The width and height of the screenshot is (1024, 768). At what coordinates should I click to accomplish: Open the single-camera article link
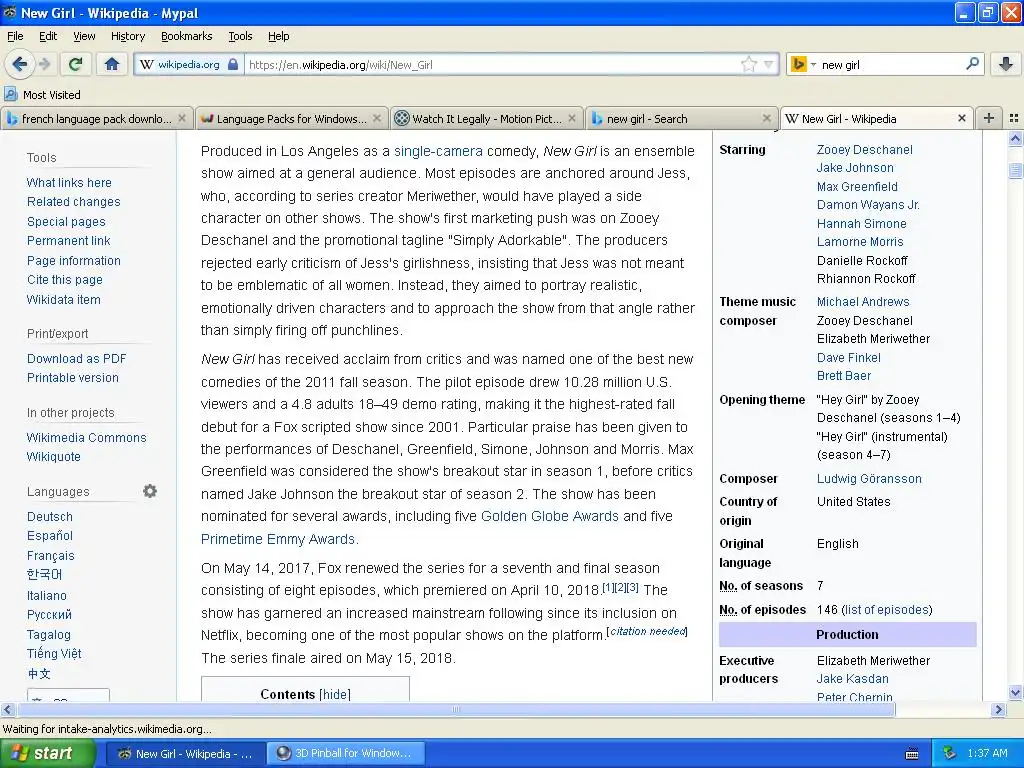[x=438, y=151]
